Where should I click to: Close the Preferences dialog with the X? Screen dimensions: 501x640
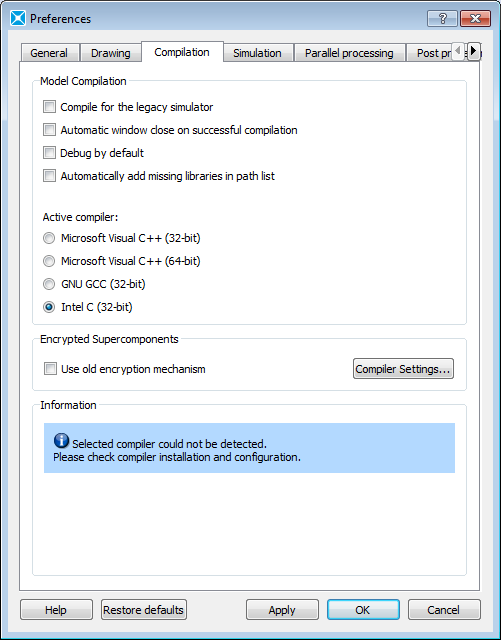(475, 18)
